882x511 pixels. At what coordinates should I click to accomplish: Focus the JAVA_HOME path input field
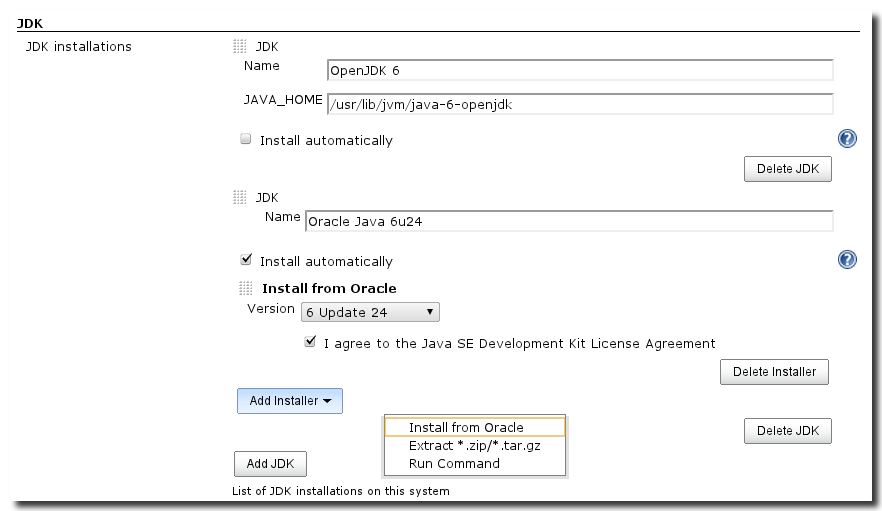pyautogui.click(x=580, y=104)
